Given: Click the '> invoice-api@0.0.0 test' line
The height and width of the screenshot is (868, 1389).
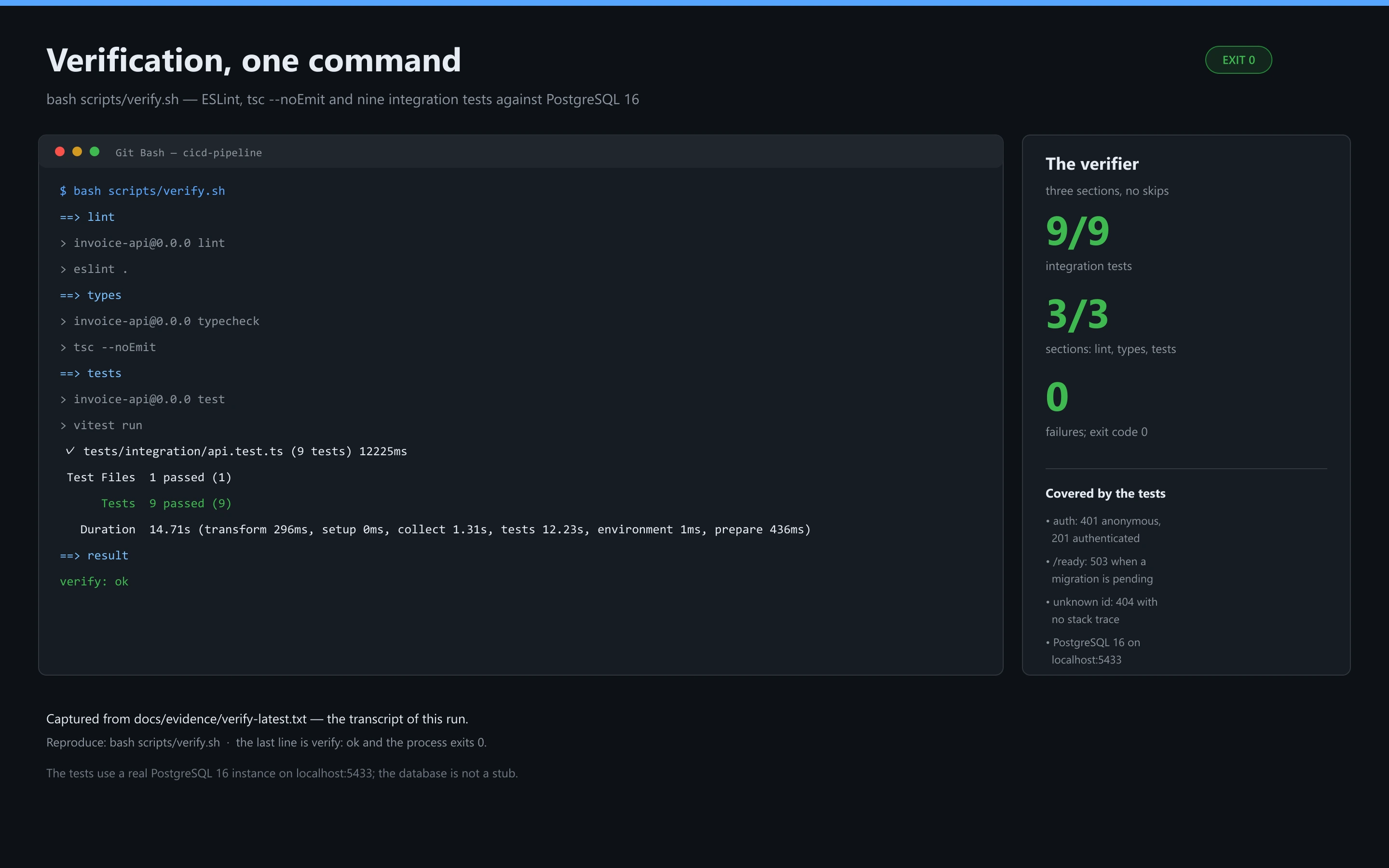Looking at the screenshot, I should [x=142, y=400].
